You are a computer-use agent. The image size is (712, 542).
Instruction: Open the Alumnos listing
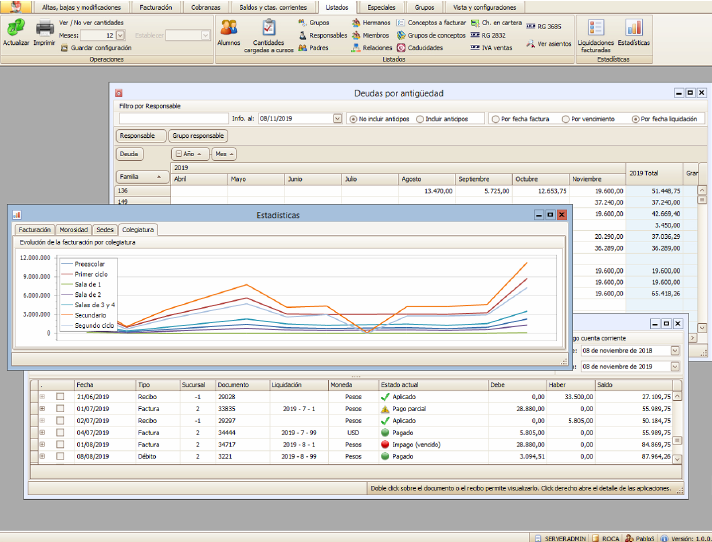[229, 29]
